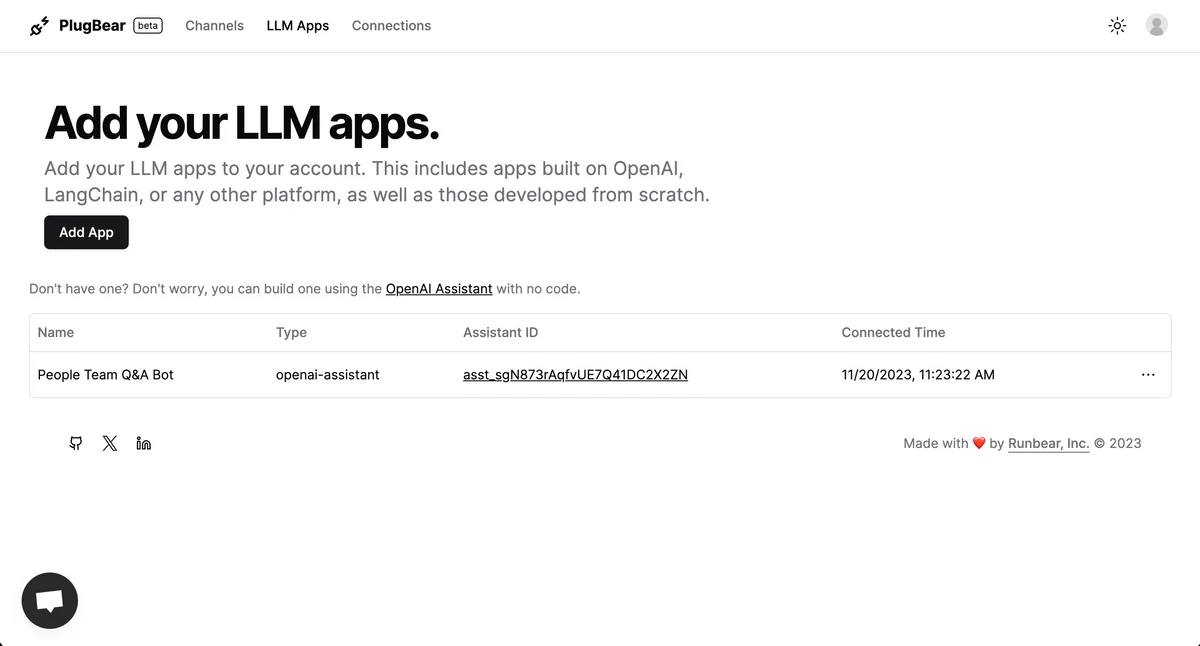Click the Add App button
Viewport: 1200px width, 646px height.
[x=86, y=232]
